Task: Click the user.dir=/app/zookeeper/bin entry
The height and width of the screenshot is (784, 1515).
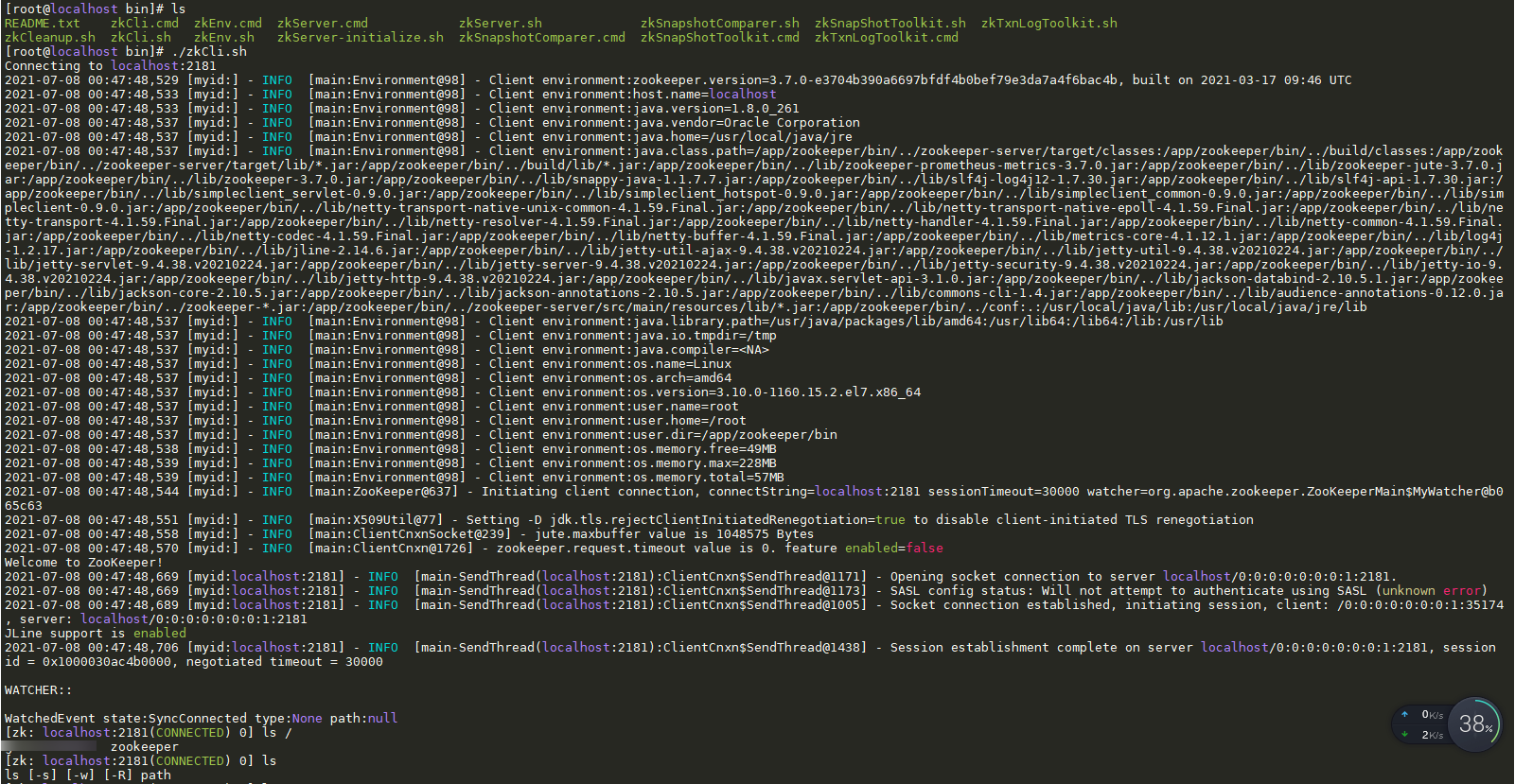Action: 735,434
